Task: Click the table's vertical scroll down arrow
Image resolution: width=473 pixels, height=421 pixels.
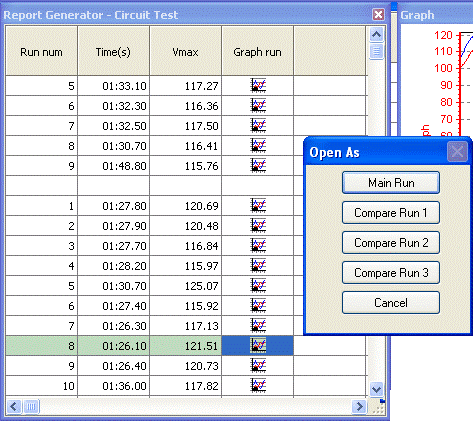Action: click(x=376, y=389)
